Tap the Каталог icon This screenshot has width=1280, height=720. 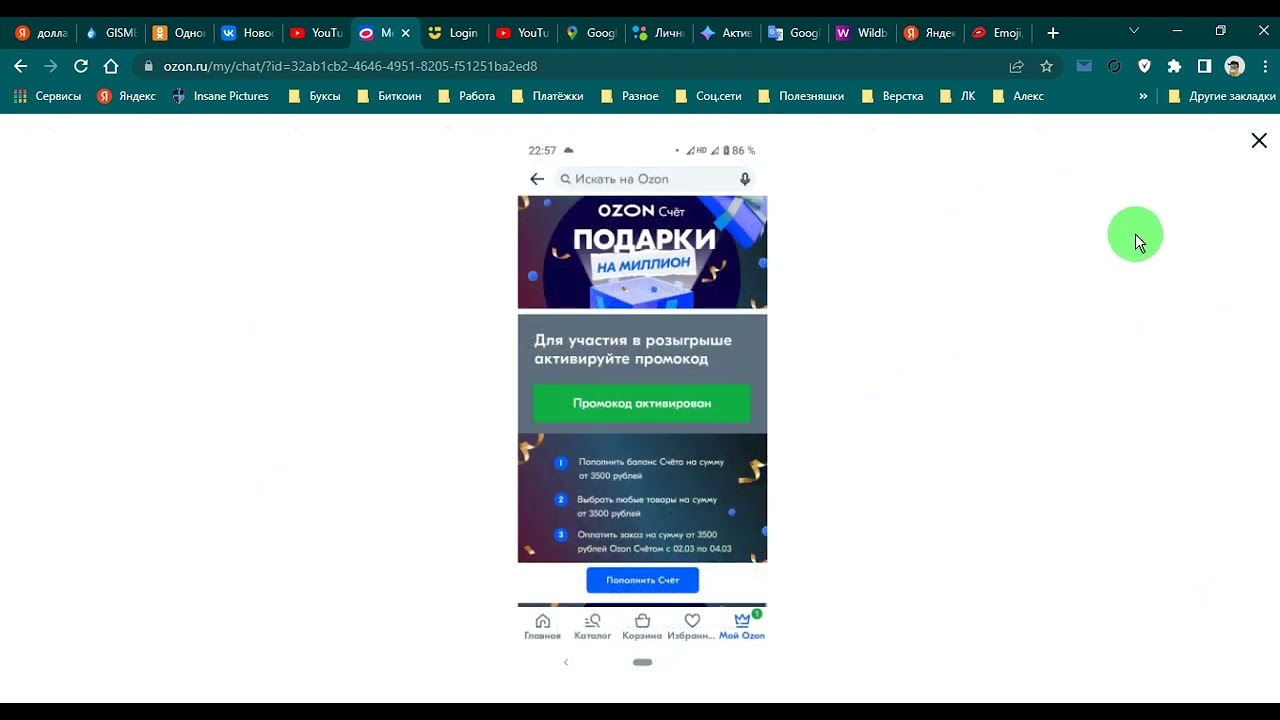[592, 627]
